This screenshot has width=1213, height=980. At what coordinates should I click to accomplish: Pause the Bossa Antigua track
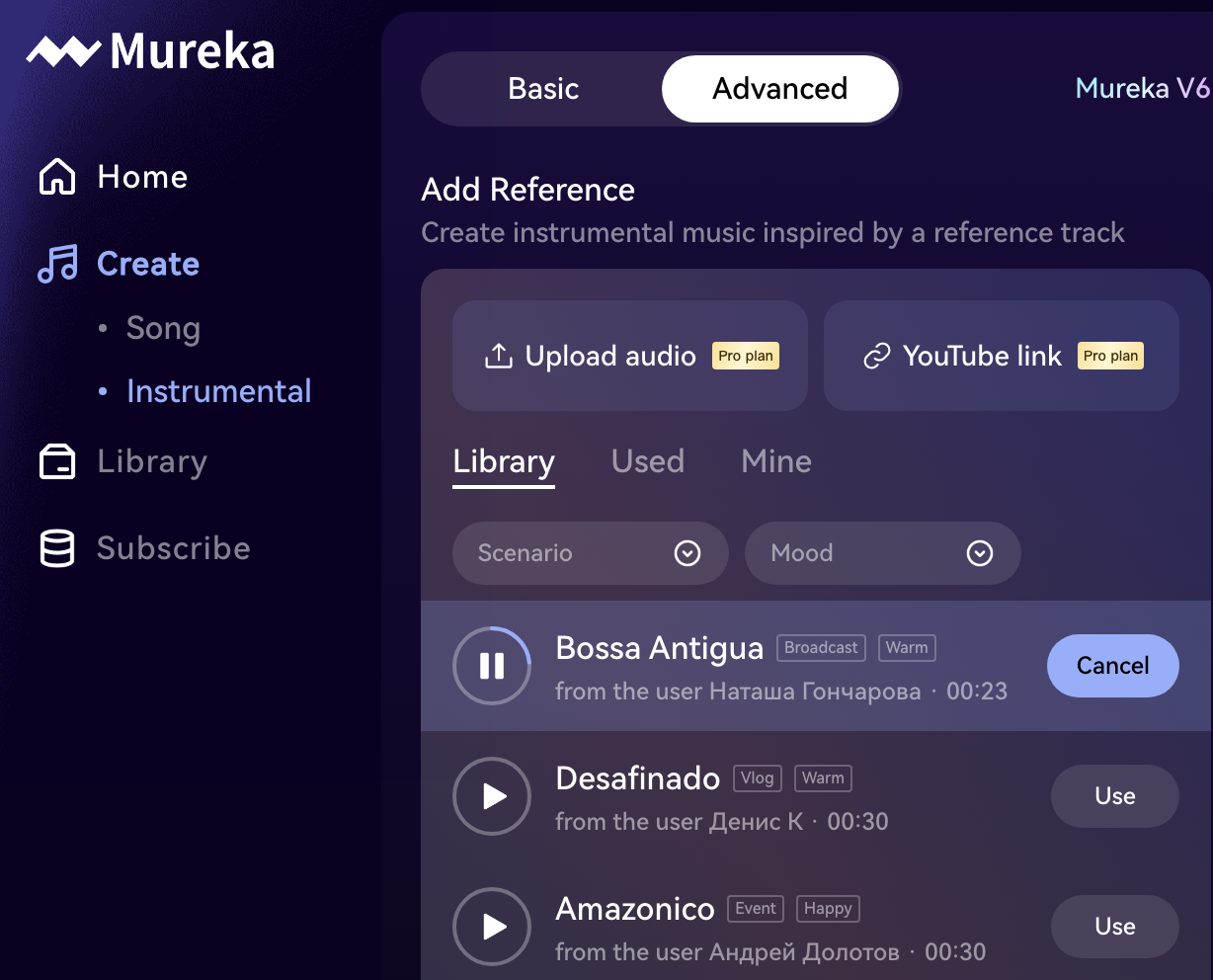492,666
